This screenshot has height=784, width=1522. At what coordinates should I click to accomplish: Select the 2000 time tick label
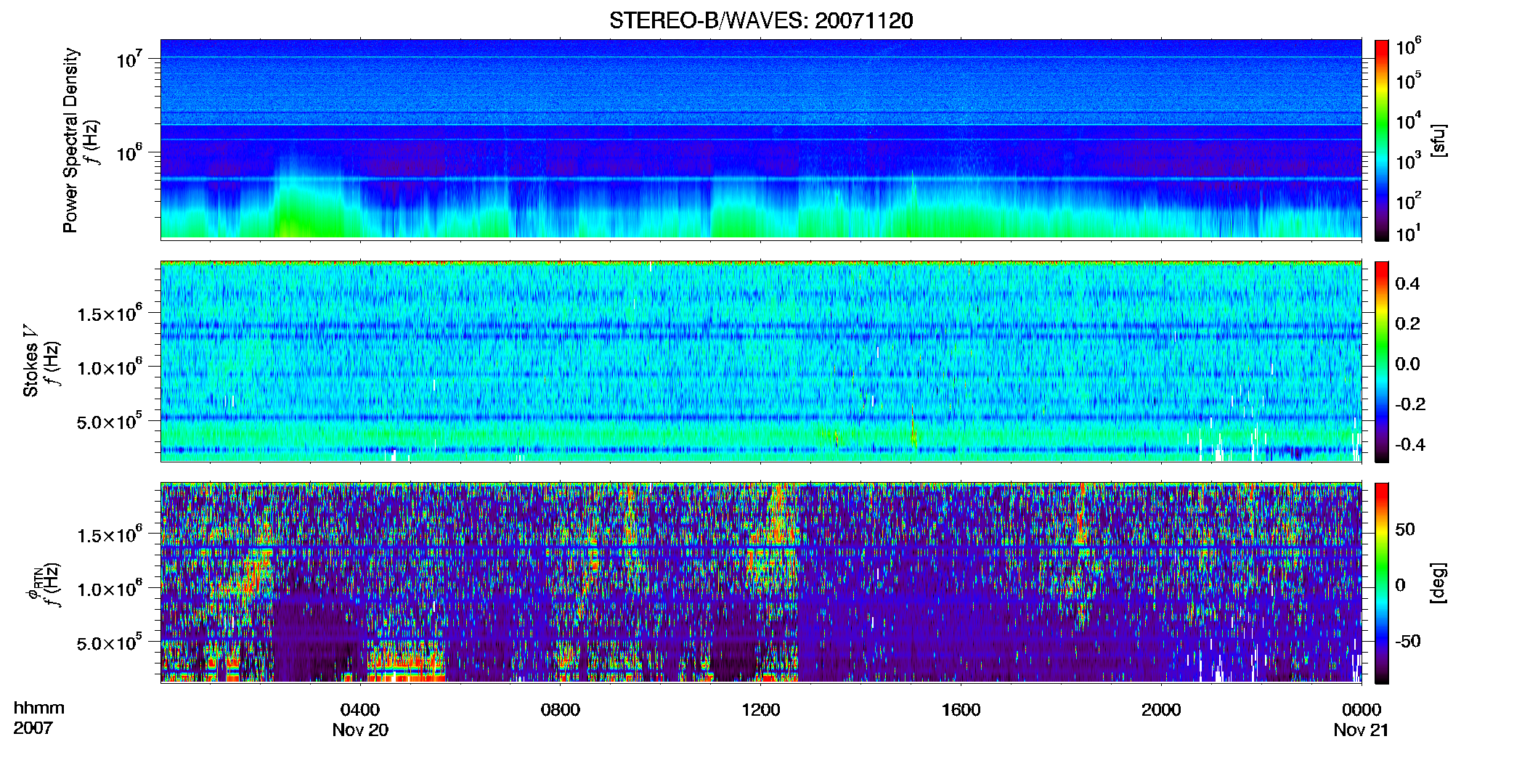1161,709
